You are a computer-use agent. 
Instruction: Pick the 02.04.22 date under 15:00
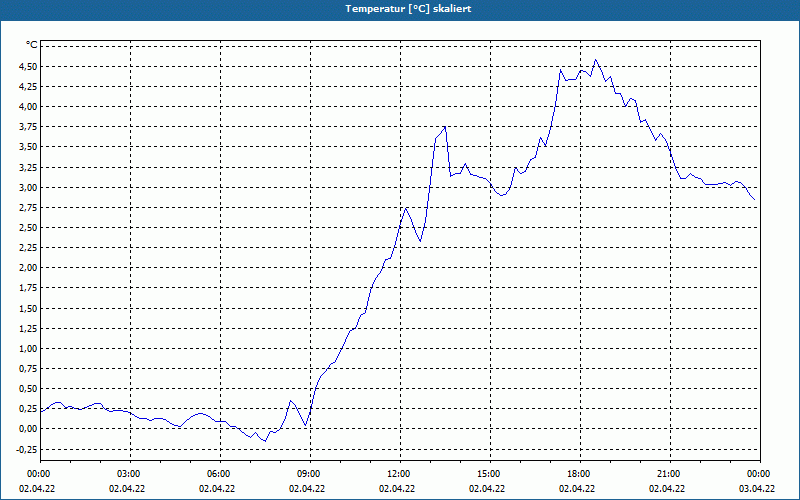click(x=487, y=489)
